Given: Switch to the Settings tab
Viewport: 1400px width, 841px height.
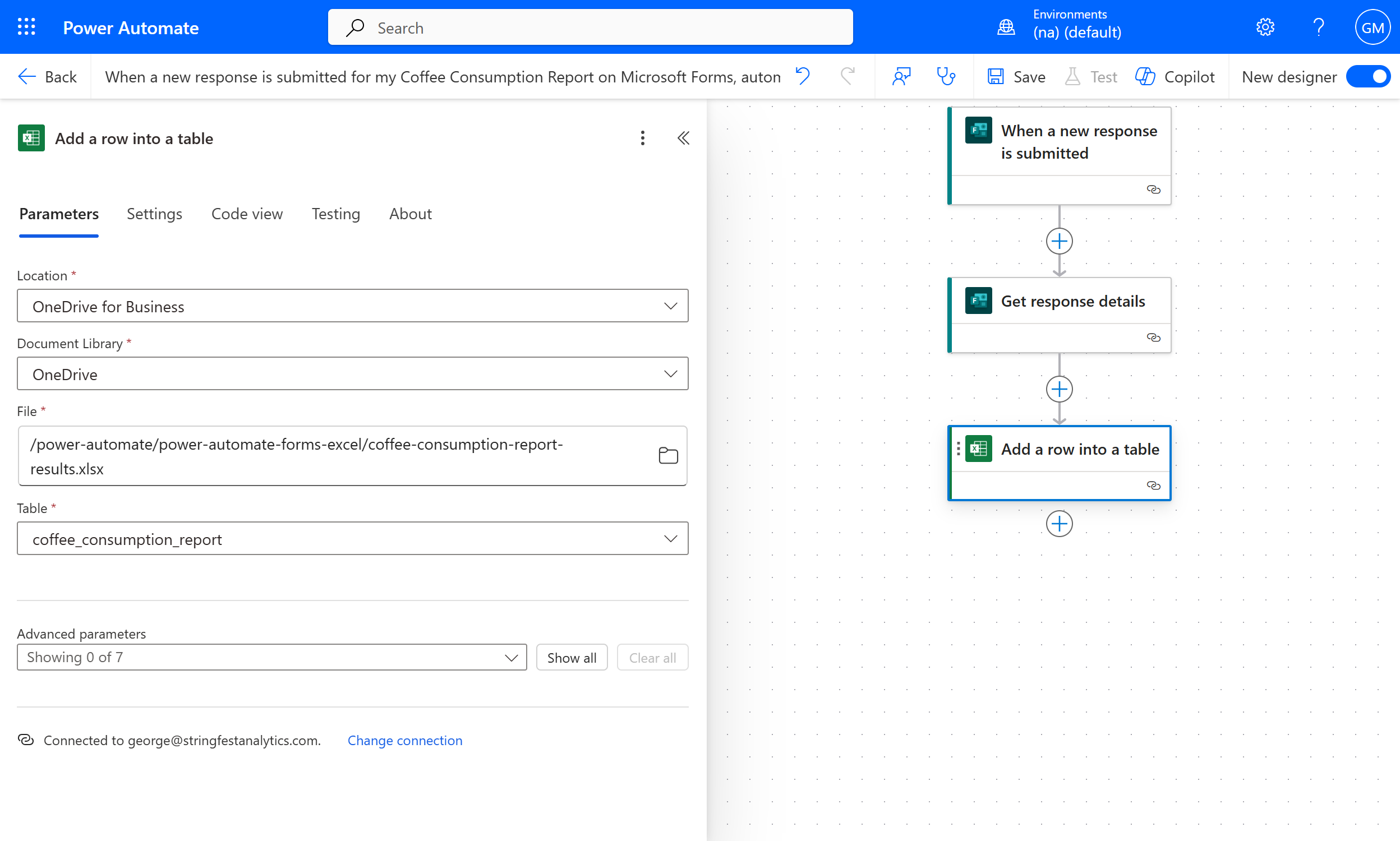Looking at the screenshot, I should (154, 214).
